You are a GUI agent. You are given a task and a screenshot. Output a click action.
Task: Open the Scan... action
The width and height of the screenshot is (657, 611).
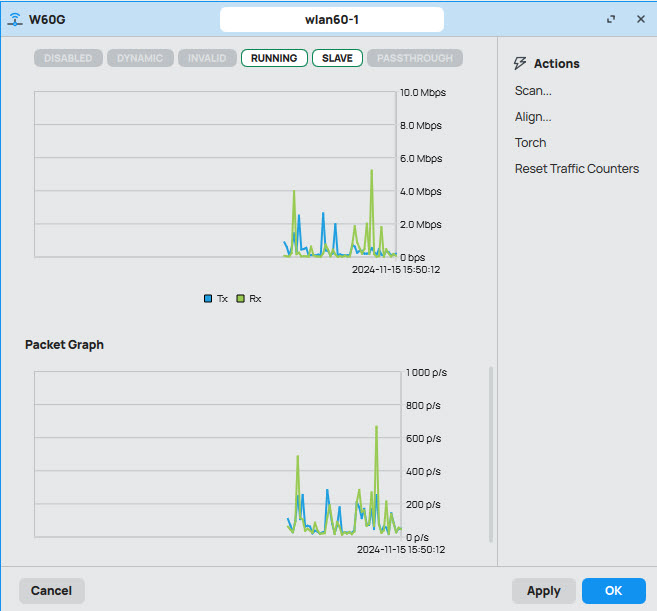[533, 91]
